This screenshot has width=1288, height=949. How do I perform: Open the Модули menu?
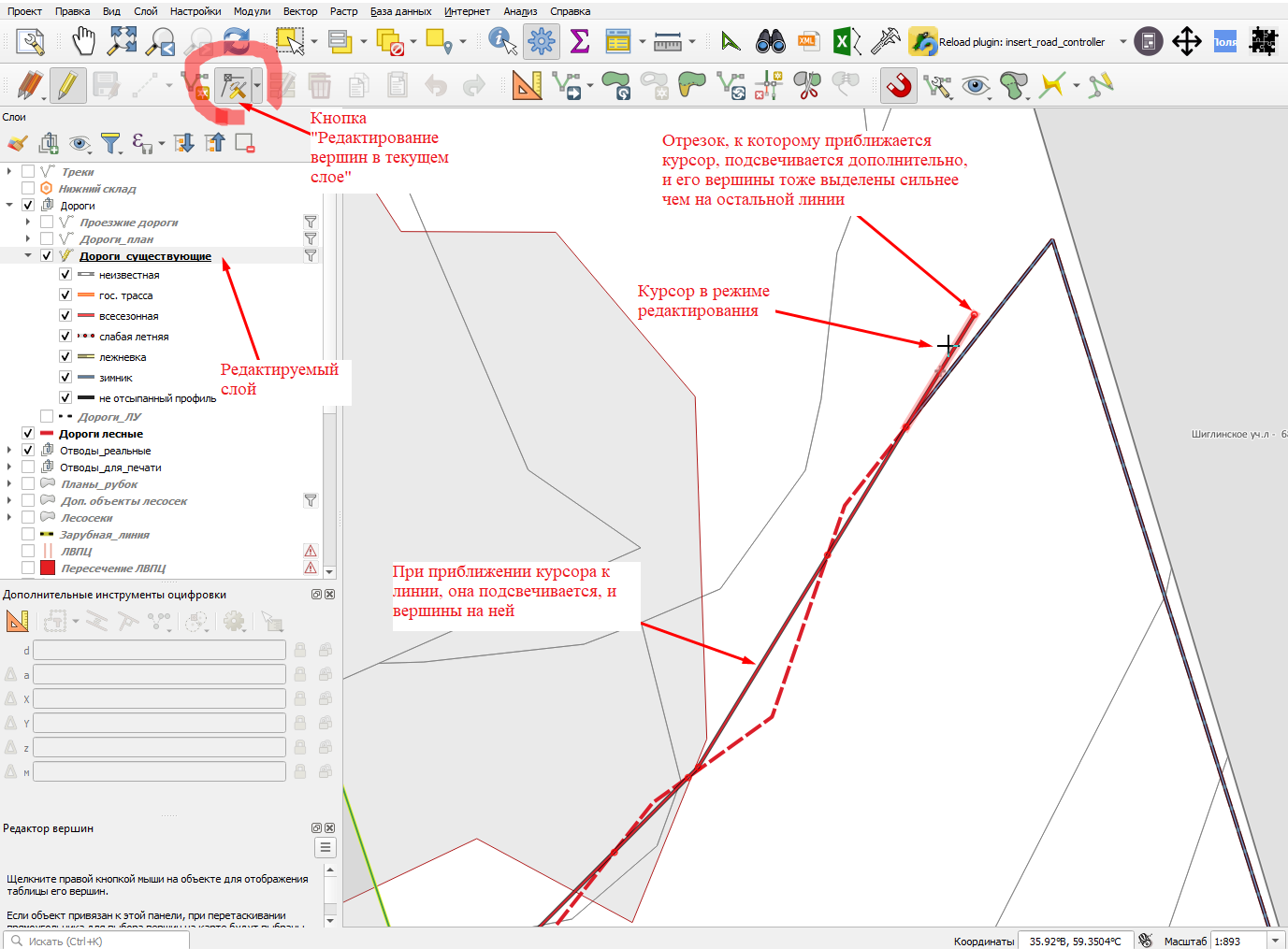pyautogui.click(x=253, y=11)
